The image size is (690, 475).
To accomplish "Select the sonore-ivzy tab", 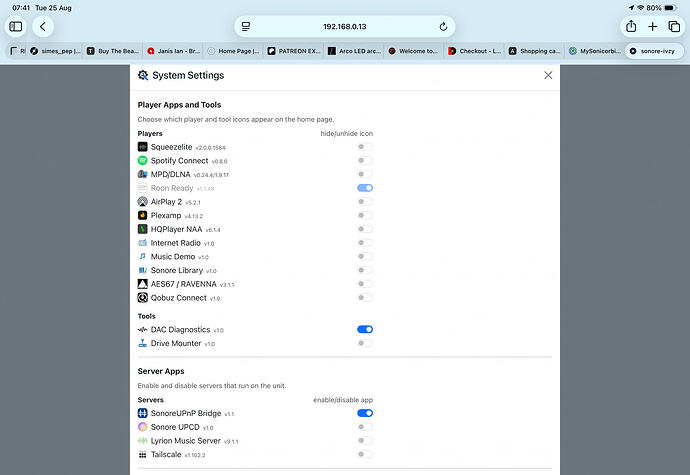I will point(654,51).
